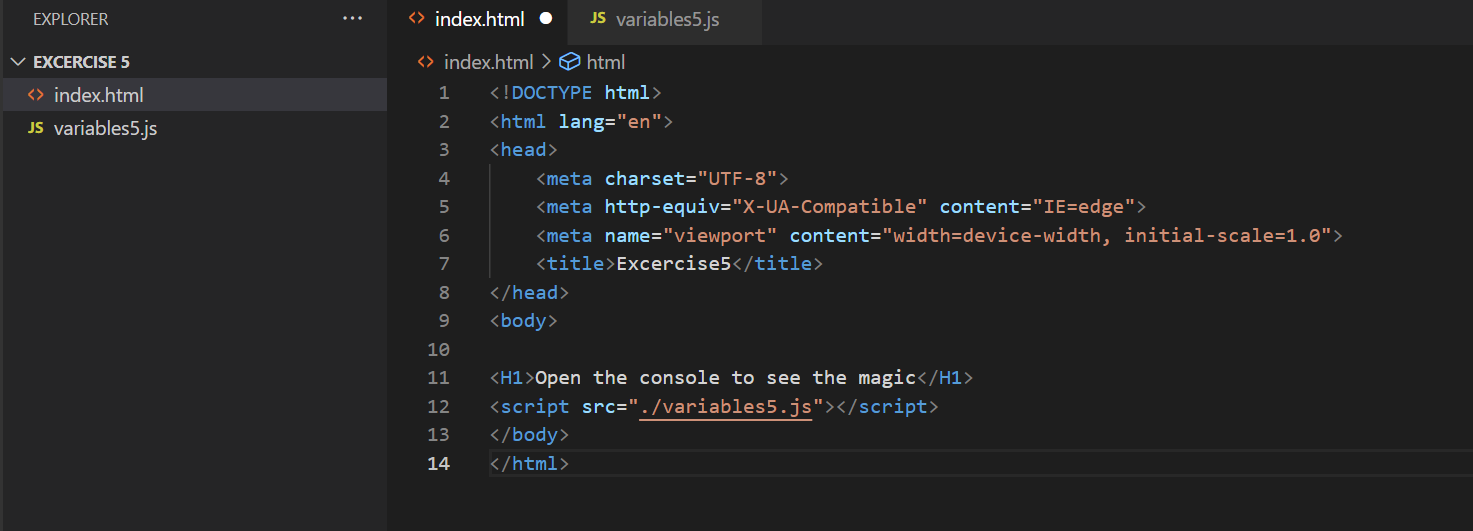Click line number 14 in the gutter
Screen dimensions: 1473x531
tap(438, 464)
